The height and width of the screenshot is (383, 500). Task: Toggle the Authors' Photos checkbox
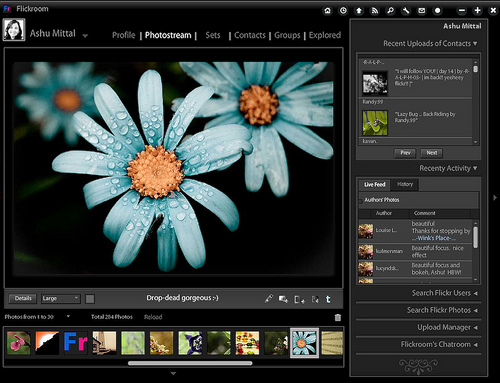click(360, 201)
